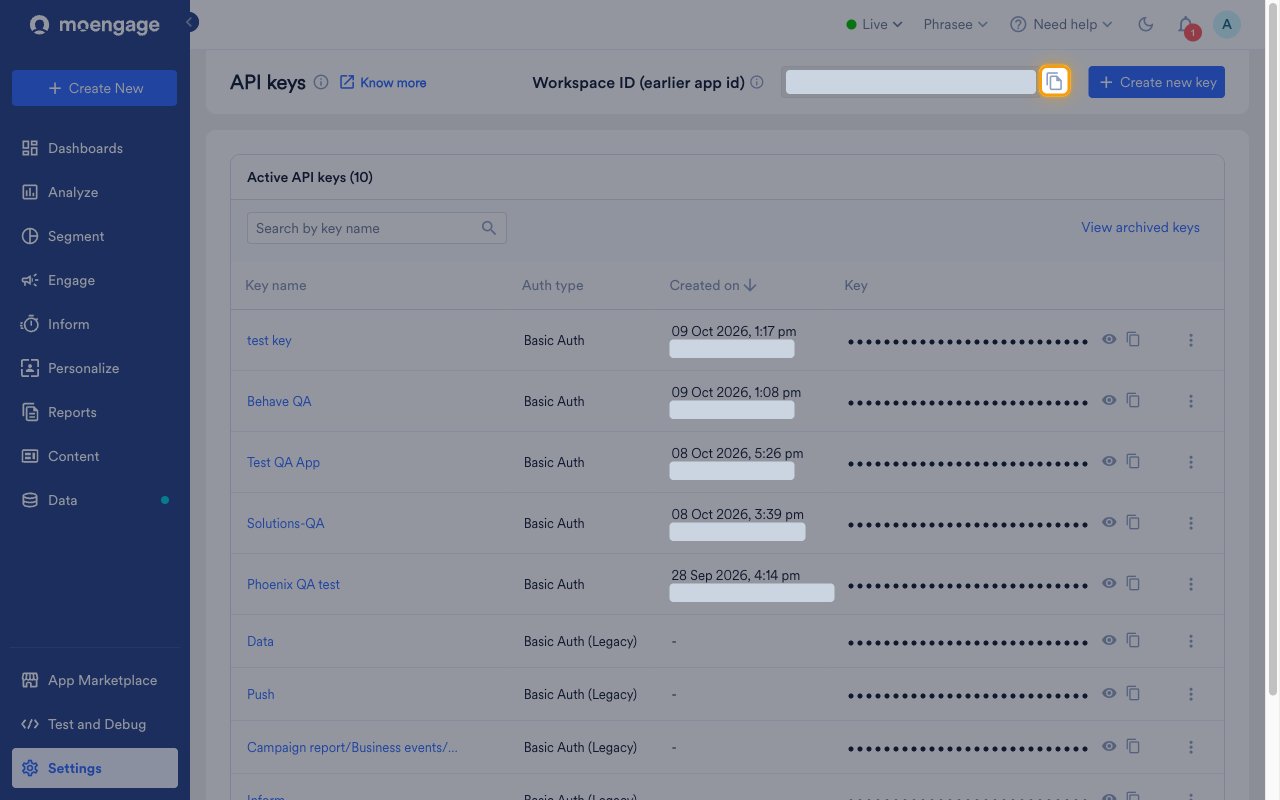
Task: Reveal the Campaign report key value
Action: [x=1109, y=747]
